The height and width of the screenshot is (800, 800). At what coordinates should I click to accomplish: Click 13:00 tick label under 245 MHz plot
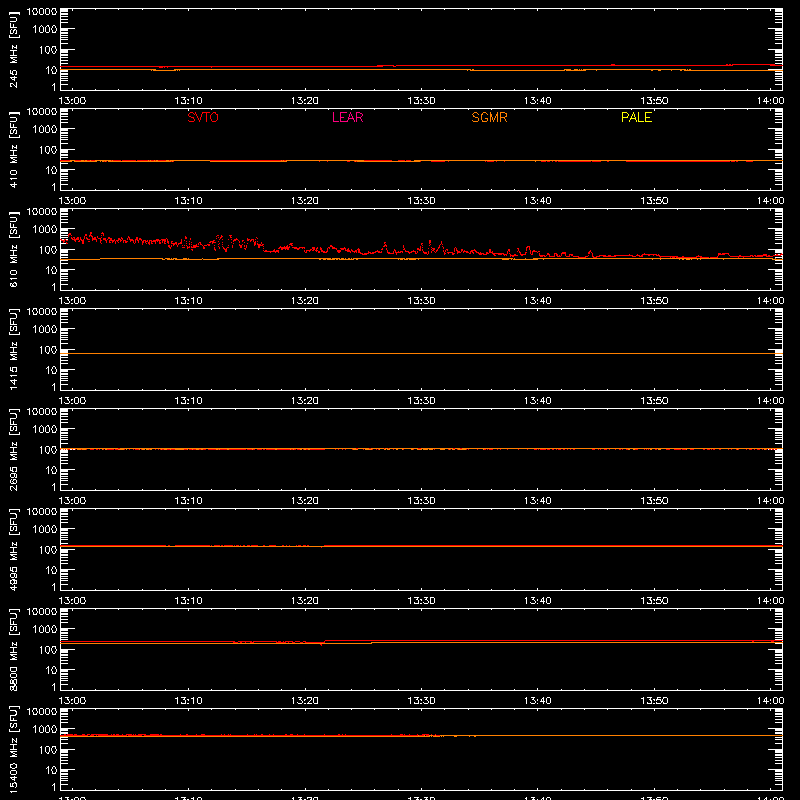72,101
